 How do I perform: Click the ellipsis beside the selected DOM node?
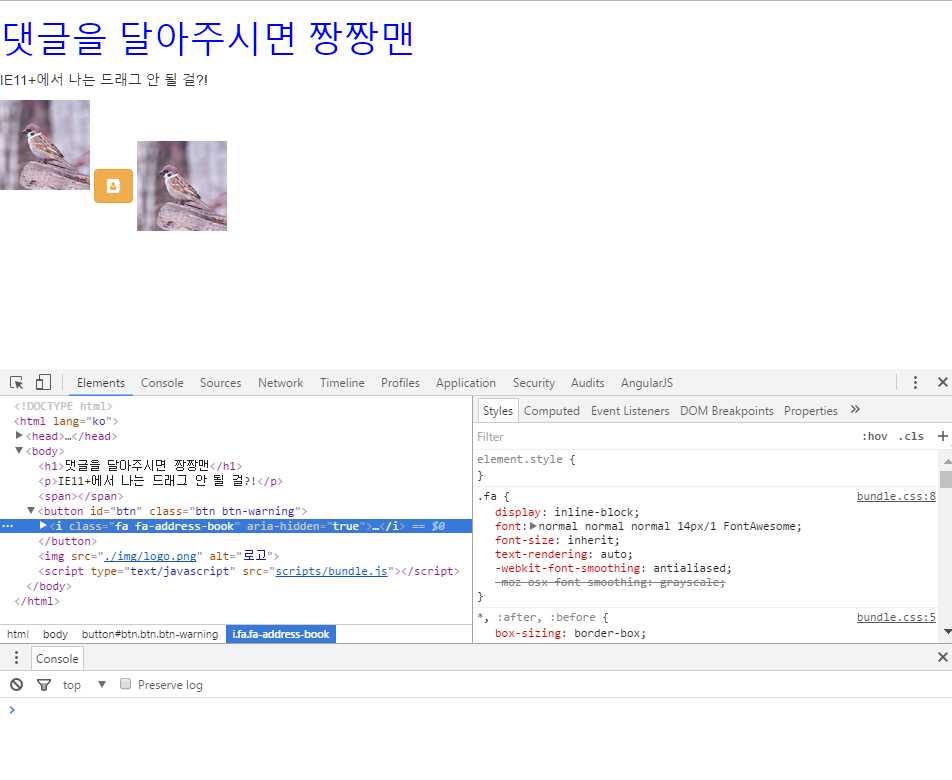click(8, 526)
